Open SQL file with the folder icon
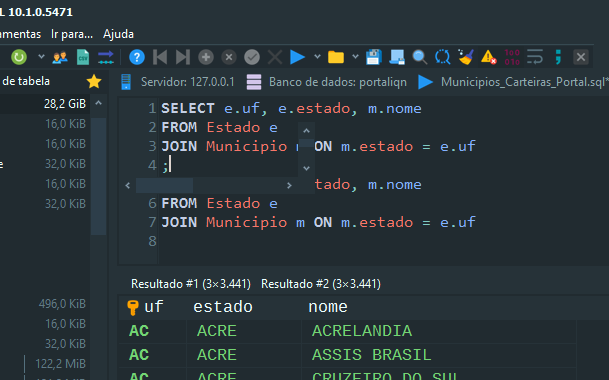The height and width of the screenshot is (380, 609). coord(336,57)
